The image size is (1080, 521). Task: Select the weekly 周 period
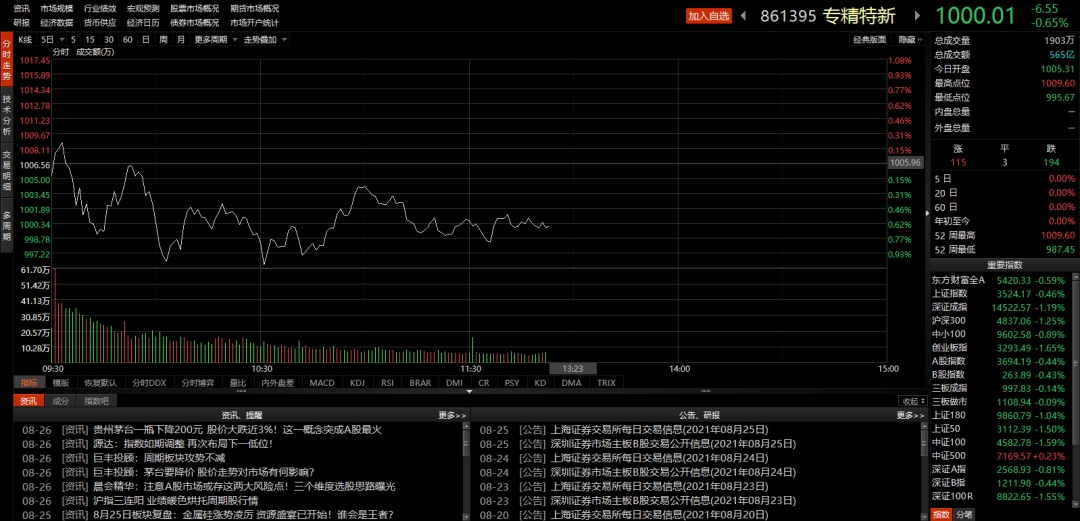click(163, 40)
